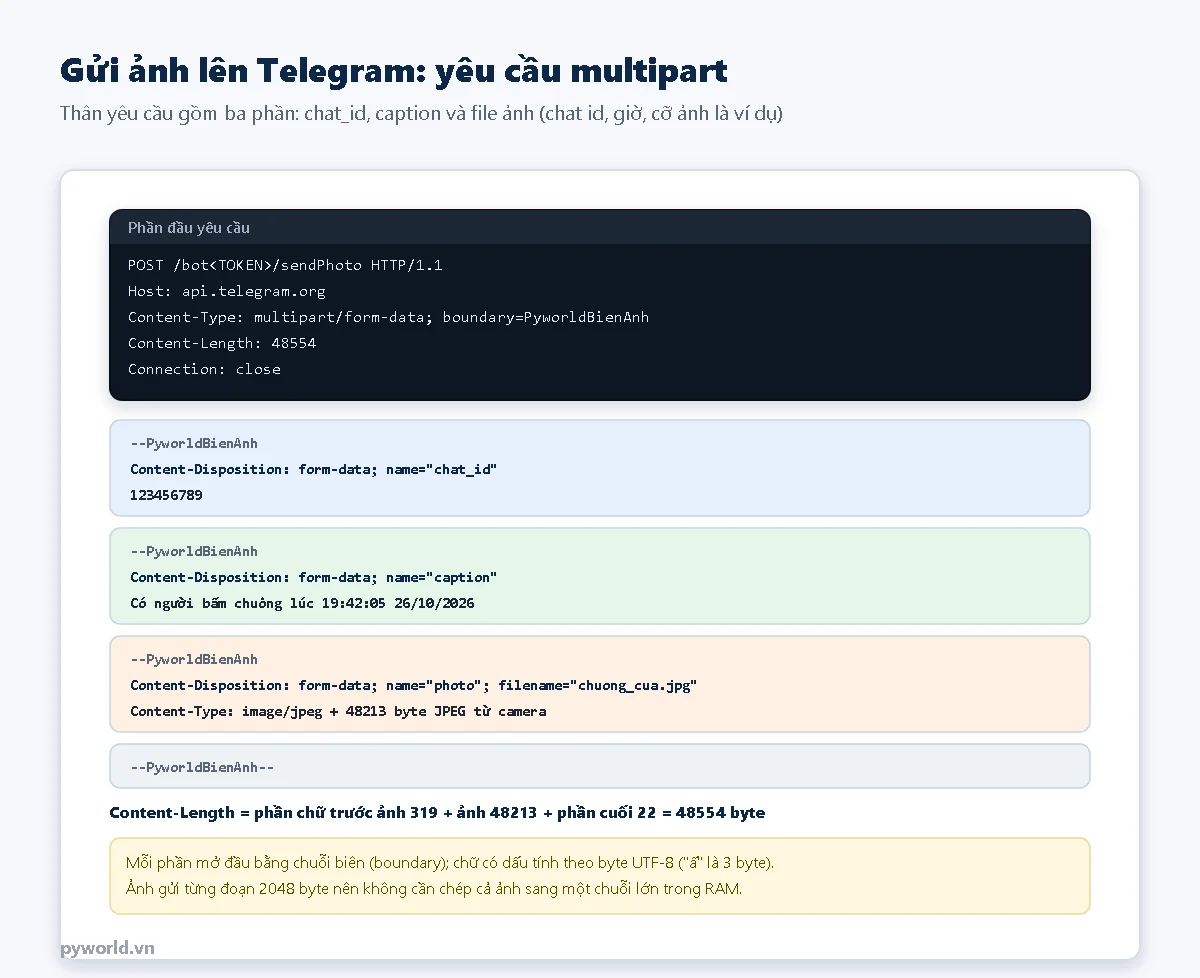Click the subtitle starting 'Thân yêu cầu gồm ba phần'
The image size is (1200, 978).
(421, 113)
